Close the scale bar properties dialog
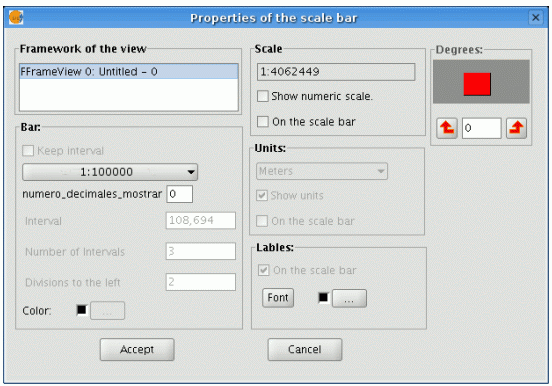552x386 pixels. coord(536,17)
